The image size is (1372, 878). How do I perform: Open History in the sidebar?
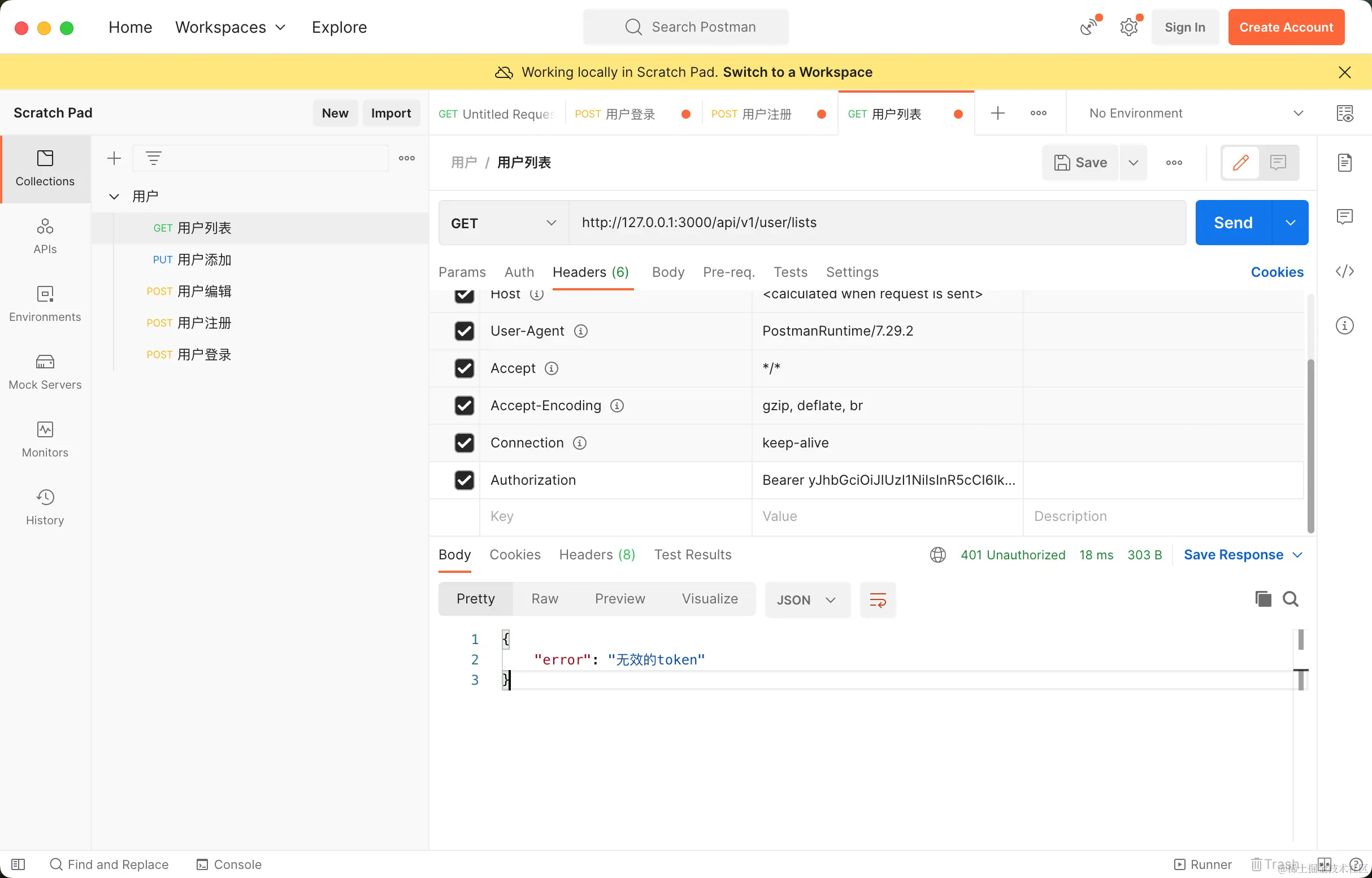(45, 507)
